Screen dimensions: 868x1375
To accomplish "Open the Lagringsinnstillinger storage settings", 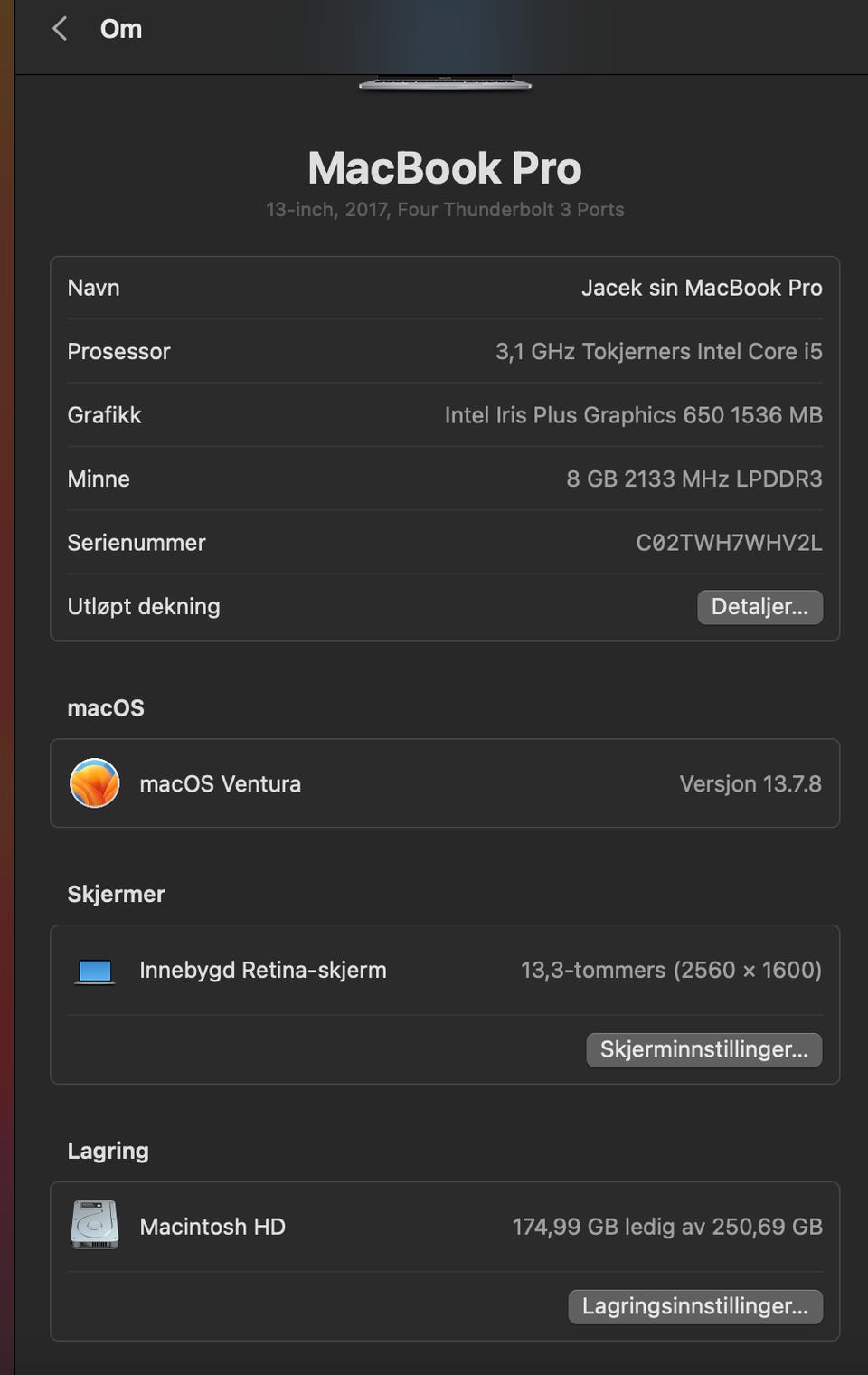I will pos(694,1307).
